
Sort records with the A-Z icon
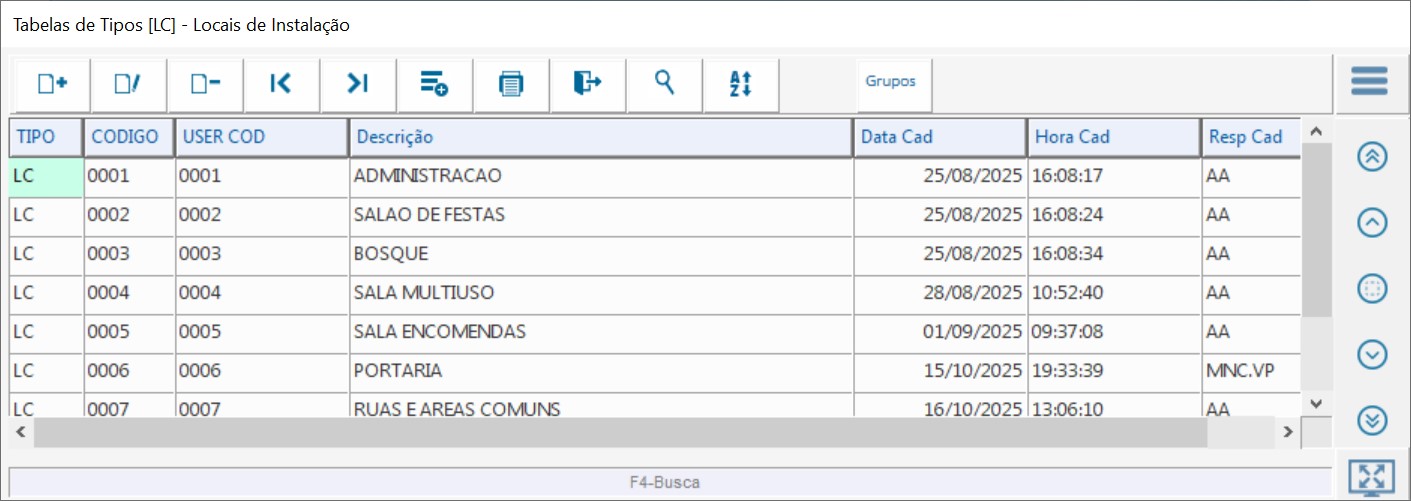pos(740,84)
